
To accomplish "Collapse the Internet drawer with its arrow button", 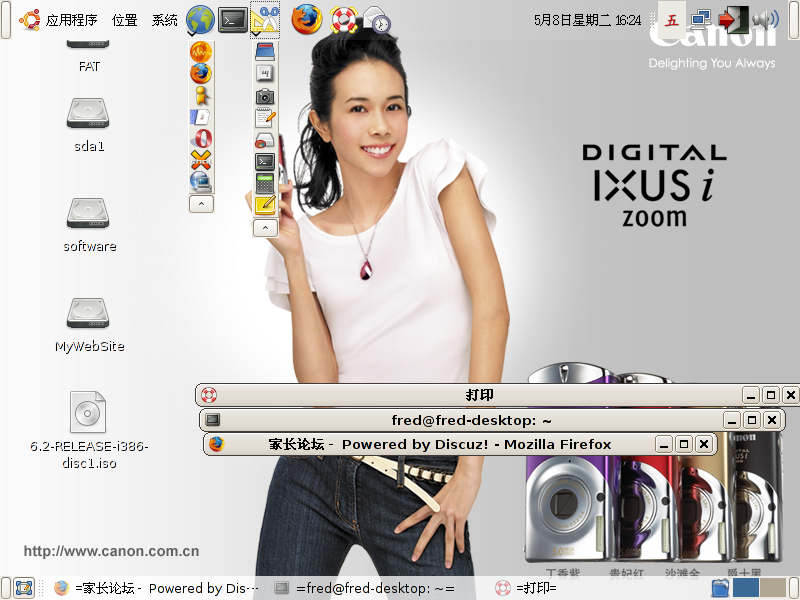I will pyautogui.click(x=201, y=204).
